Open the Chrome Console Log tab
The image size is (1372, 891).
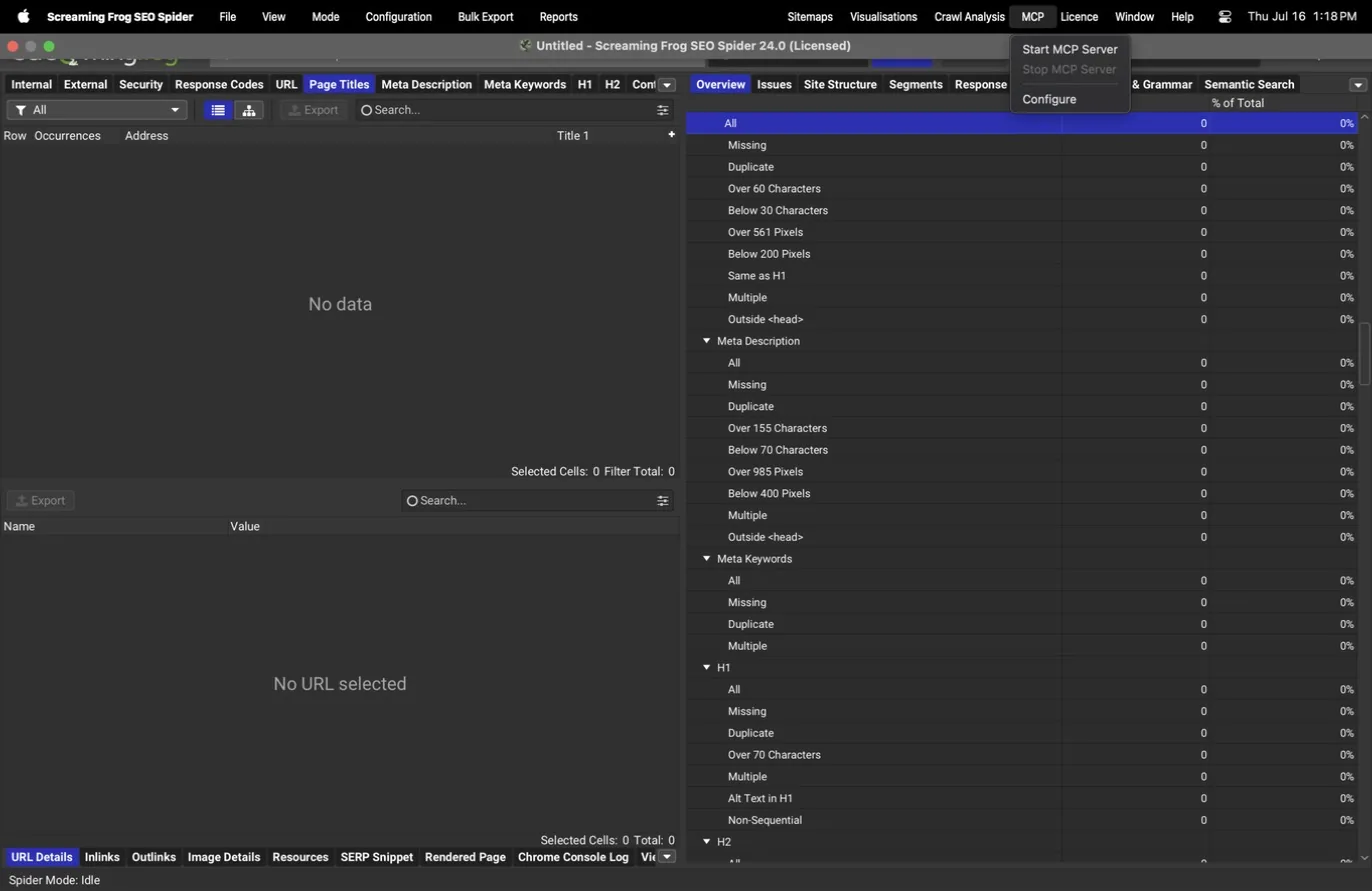coord(573,857)
